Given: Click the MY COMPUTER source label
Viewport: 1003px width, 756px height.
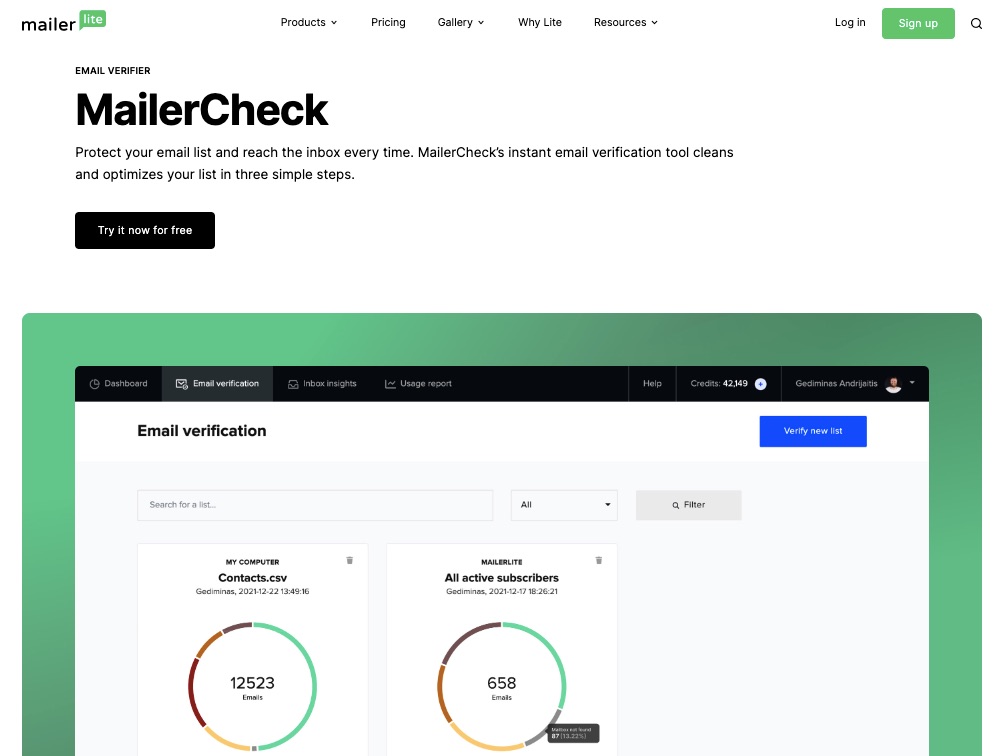Looking at the screenshot, I should [253, 562].
